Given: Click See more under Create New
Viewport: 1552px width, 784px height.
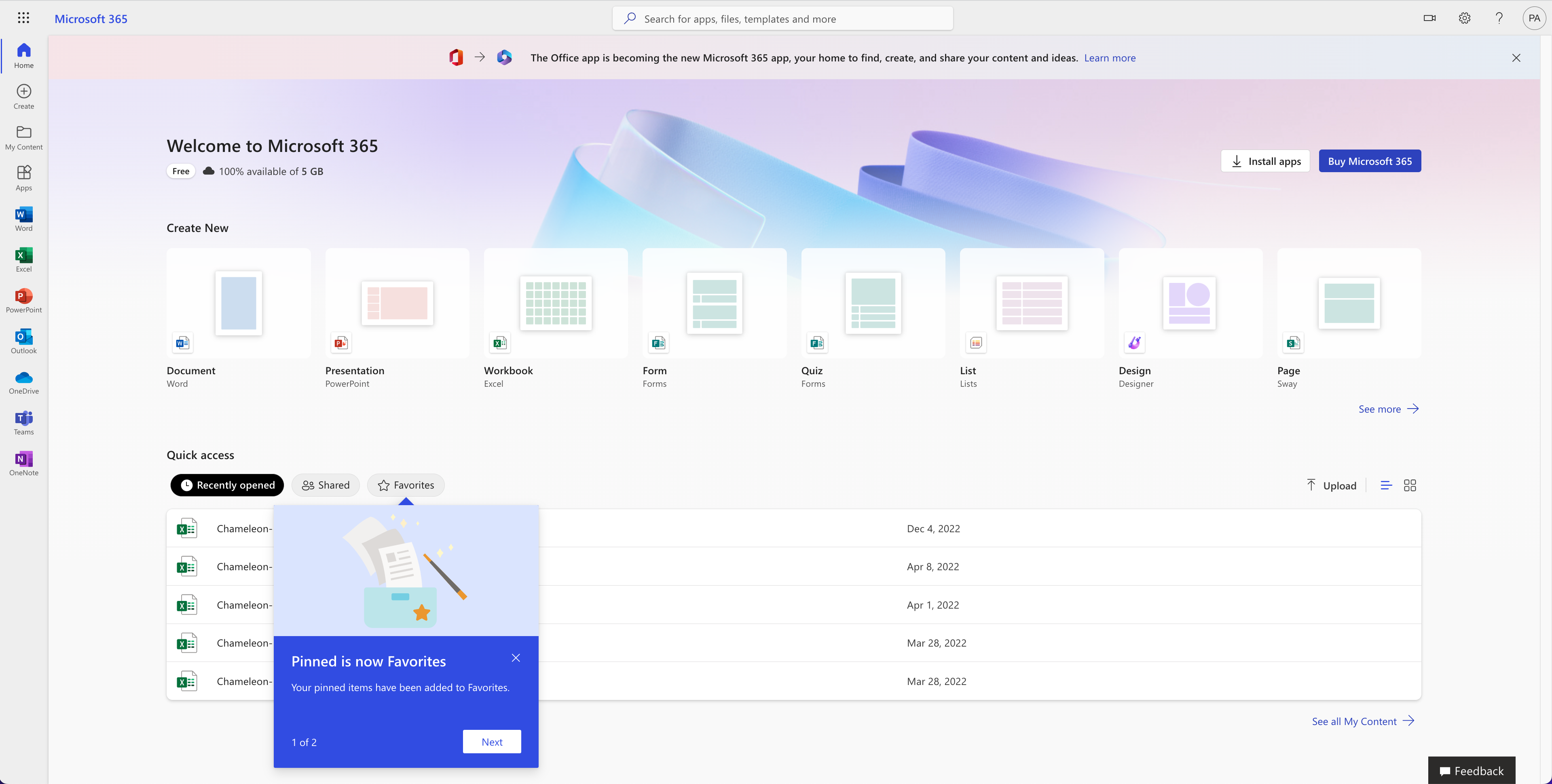Looking at the screenshot, I should pos(1388,409).
